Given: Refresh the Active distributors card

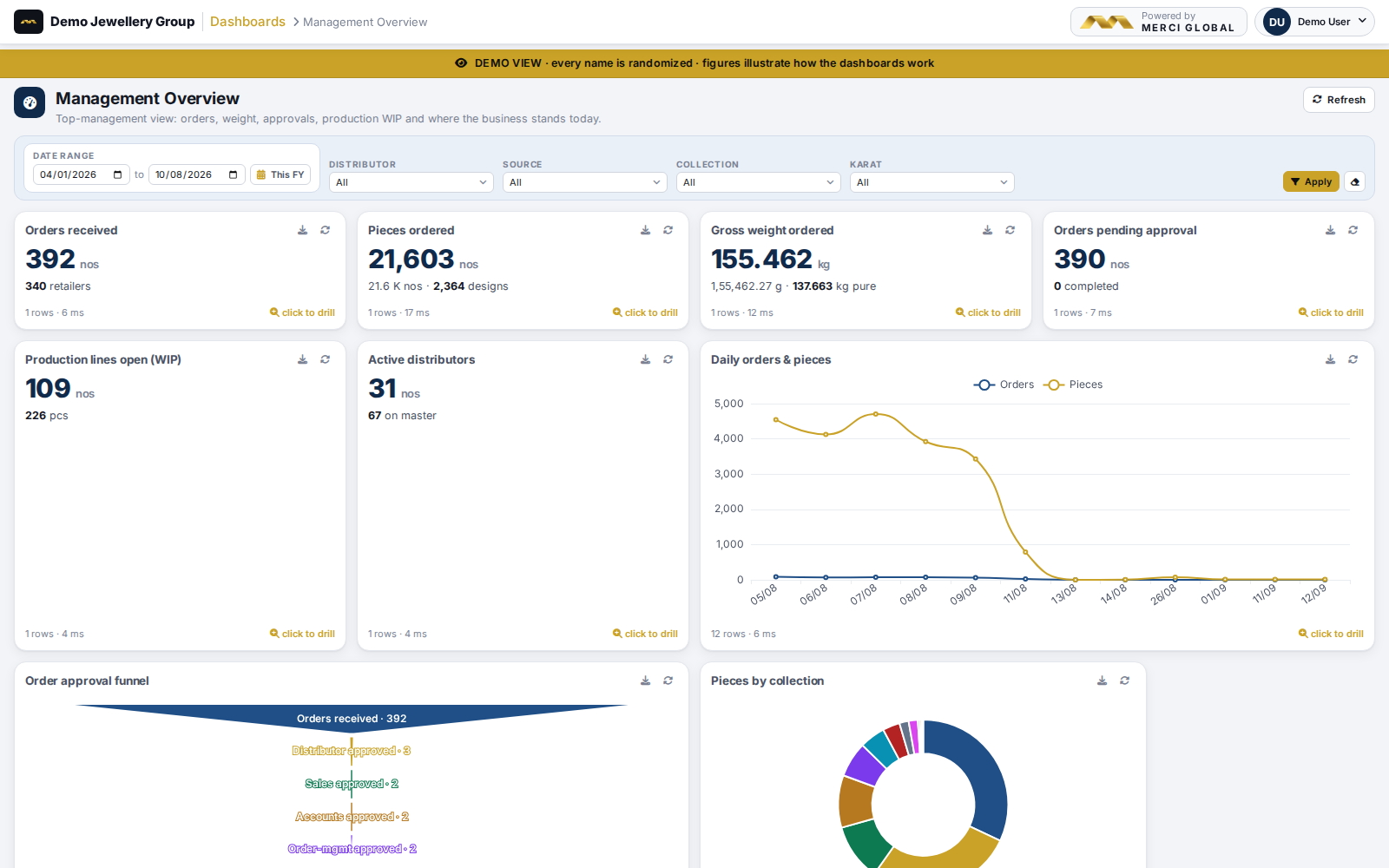Looking at the screenshot, I should pos(668,359).
